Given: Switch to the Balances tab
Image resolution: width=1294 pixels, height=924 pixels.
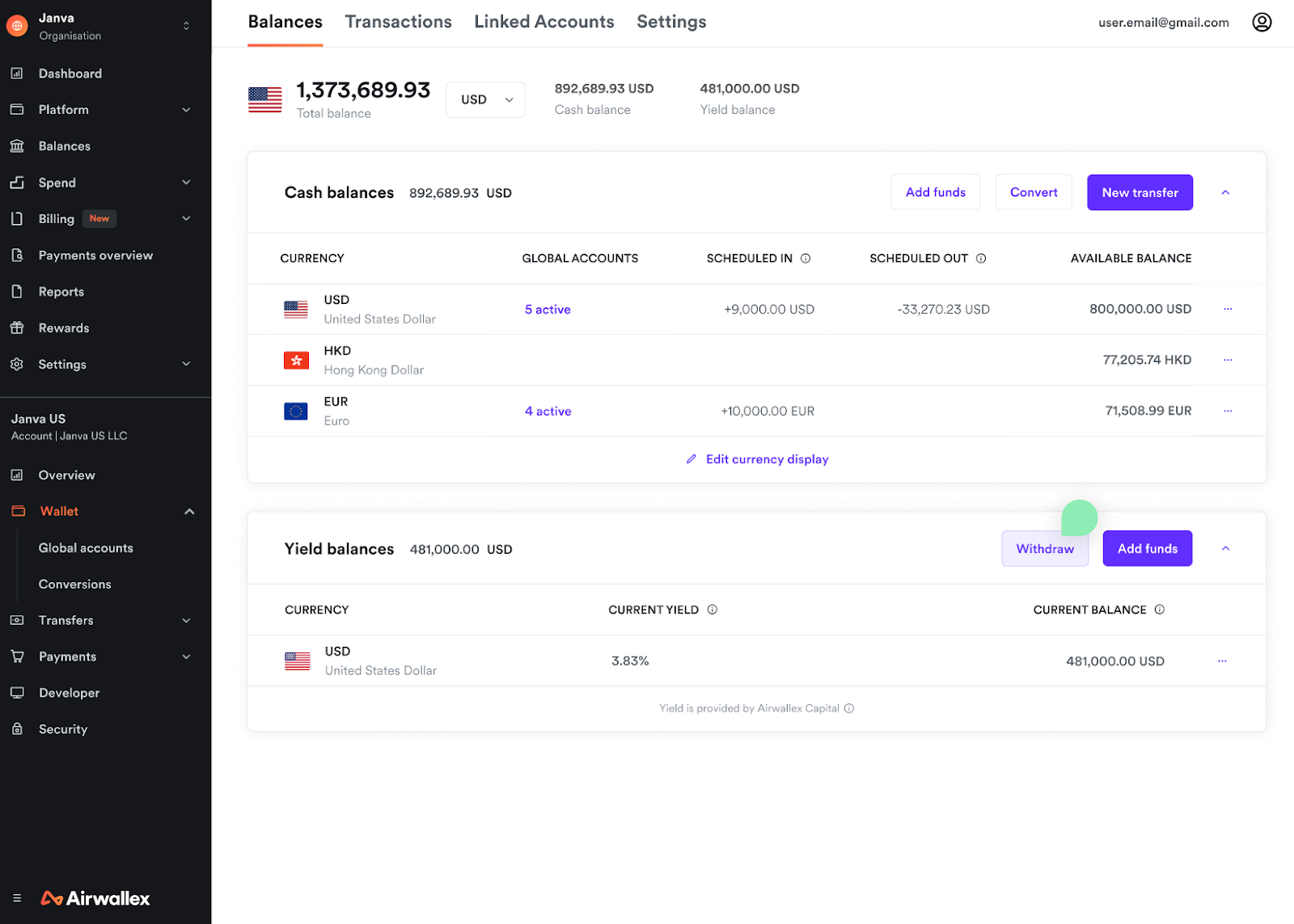Looking at the screenshot, I should [x=285, y=22].
